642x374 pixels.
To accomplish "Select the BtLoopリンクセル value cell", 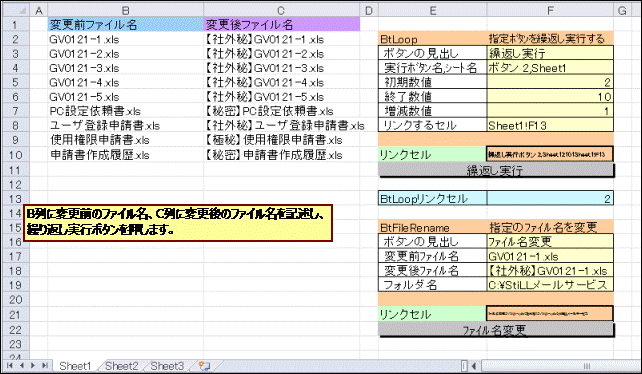I will pos(550,199).
